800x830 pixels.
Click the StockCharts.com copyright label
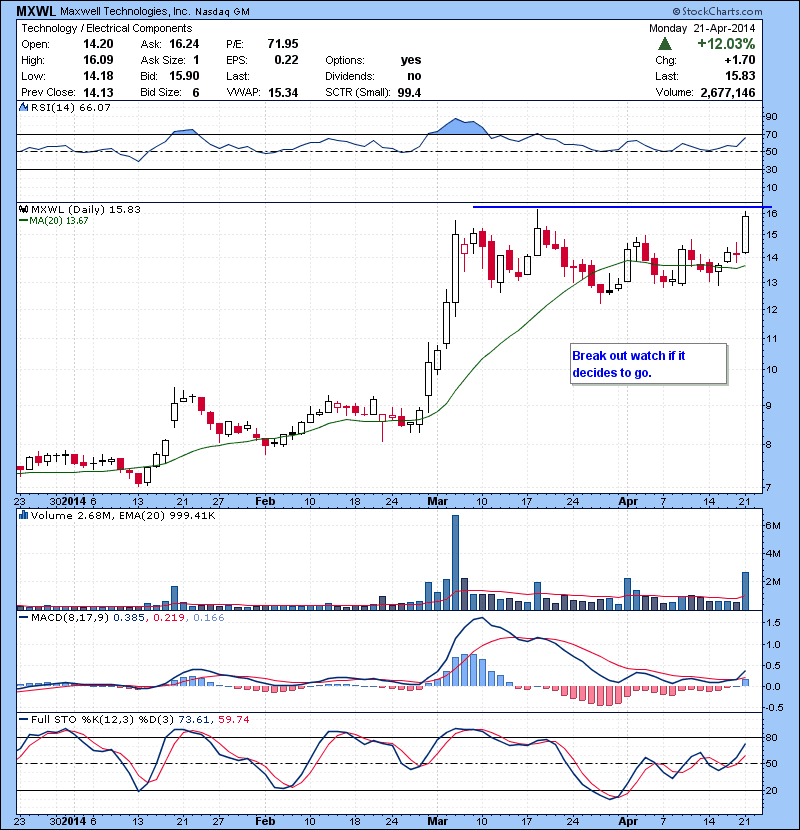pos(717,11)
